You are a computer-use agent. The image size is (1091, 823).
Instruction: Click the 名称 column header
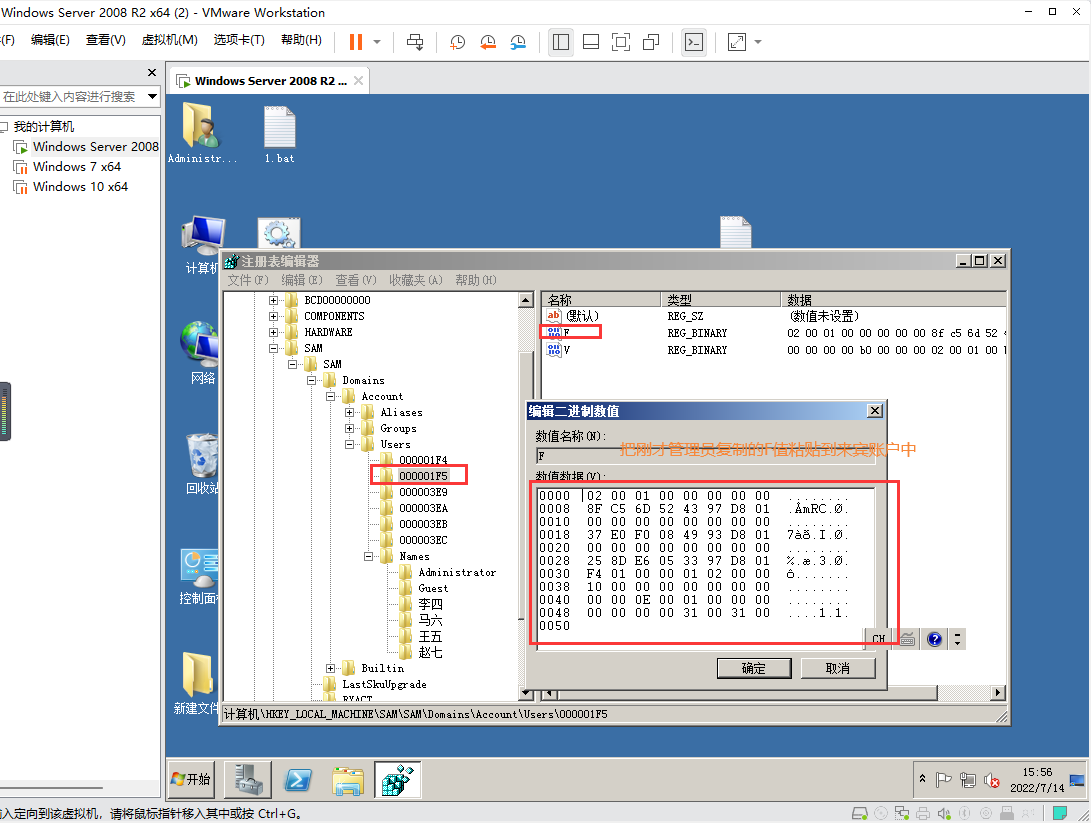pos(600,300)
